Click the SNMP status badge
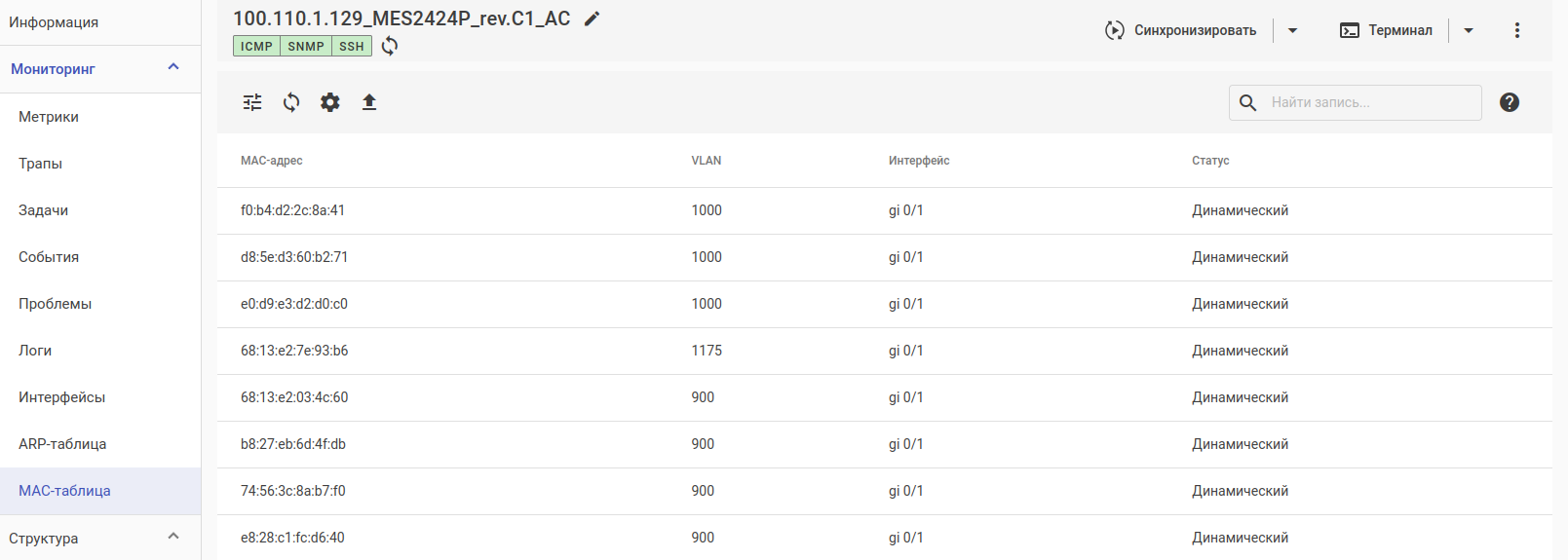The width and height of the screenshot is (1568, 560). click(306, 46)
